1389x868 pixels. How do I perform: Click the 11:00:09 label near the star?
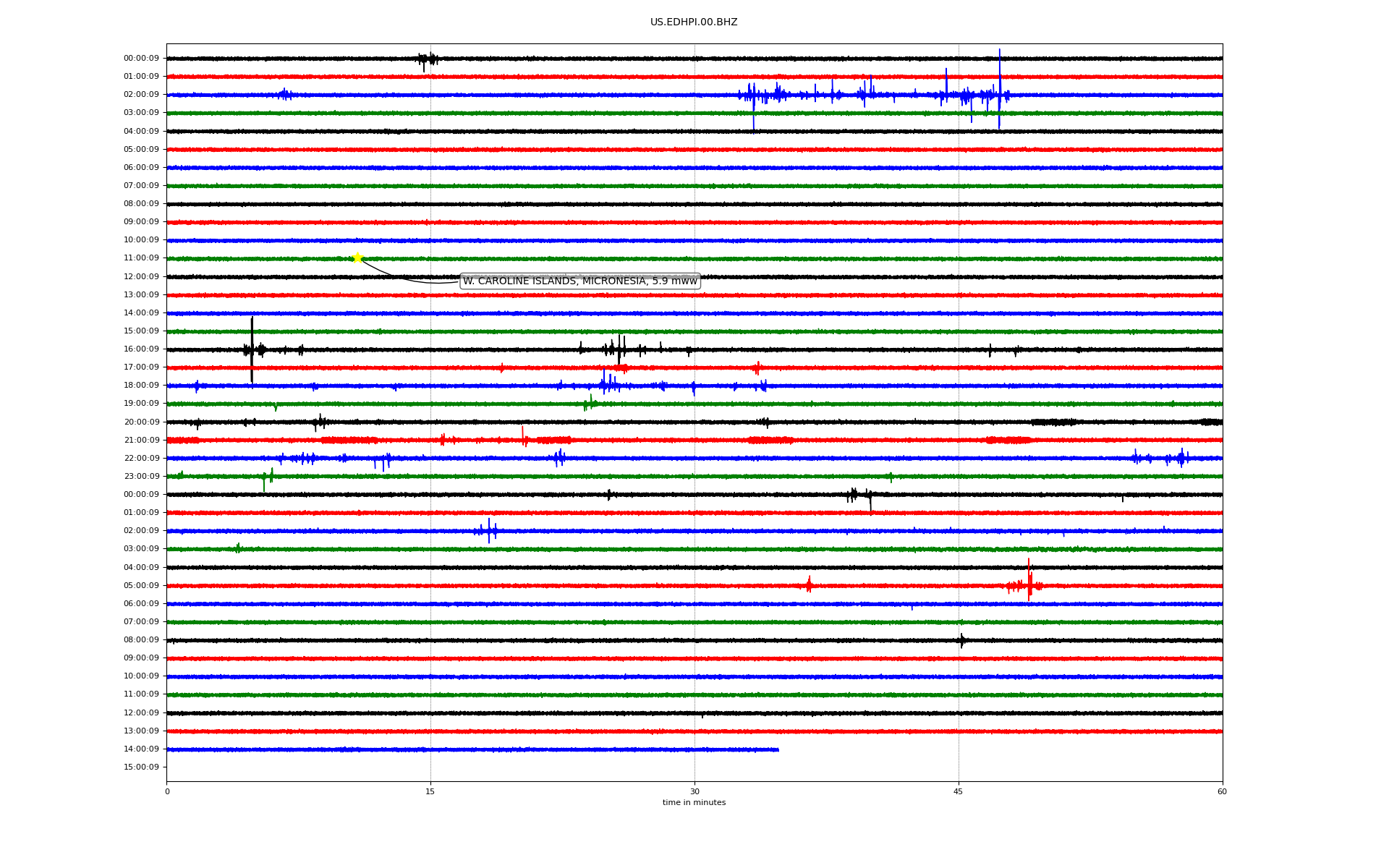141,258
